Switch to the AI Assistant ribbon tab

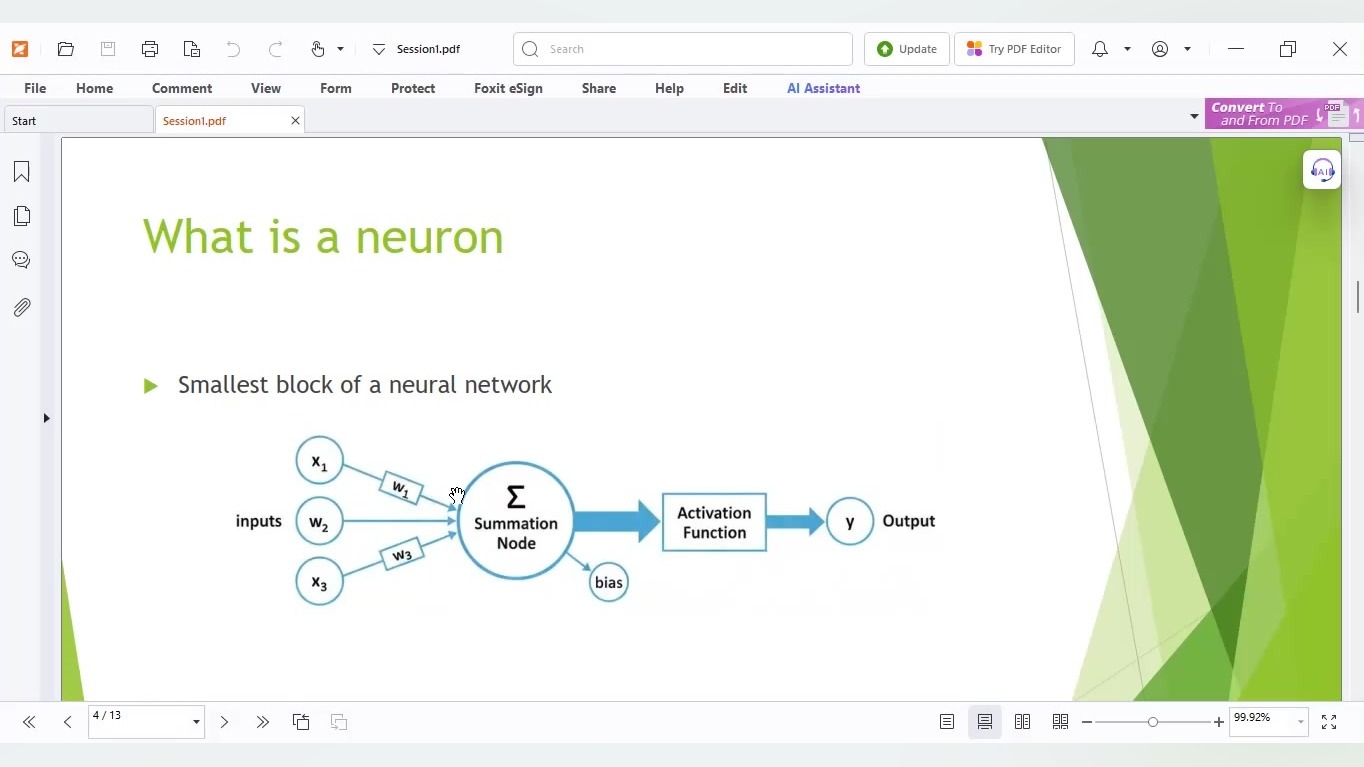tap(823, 88)
